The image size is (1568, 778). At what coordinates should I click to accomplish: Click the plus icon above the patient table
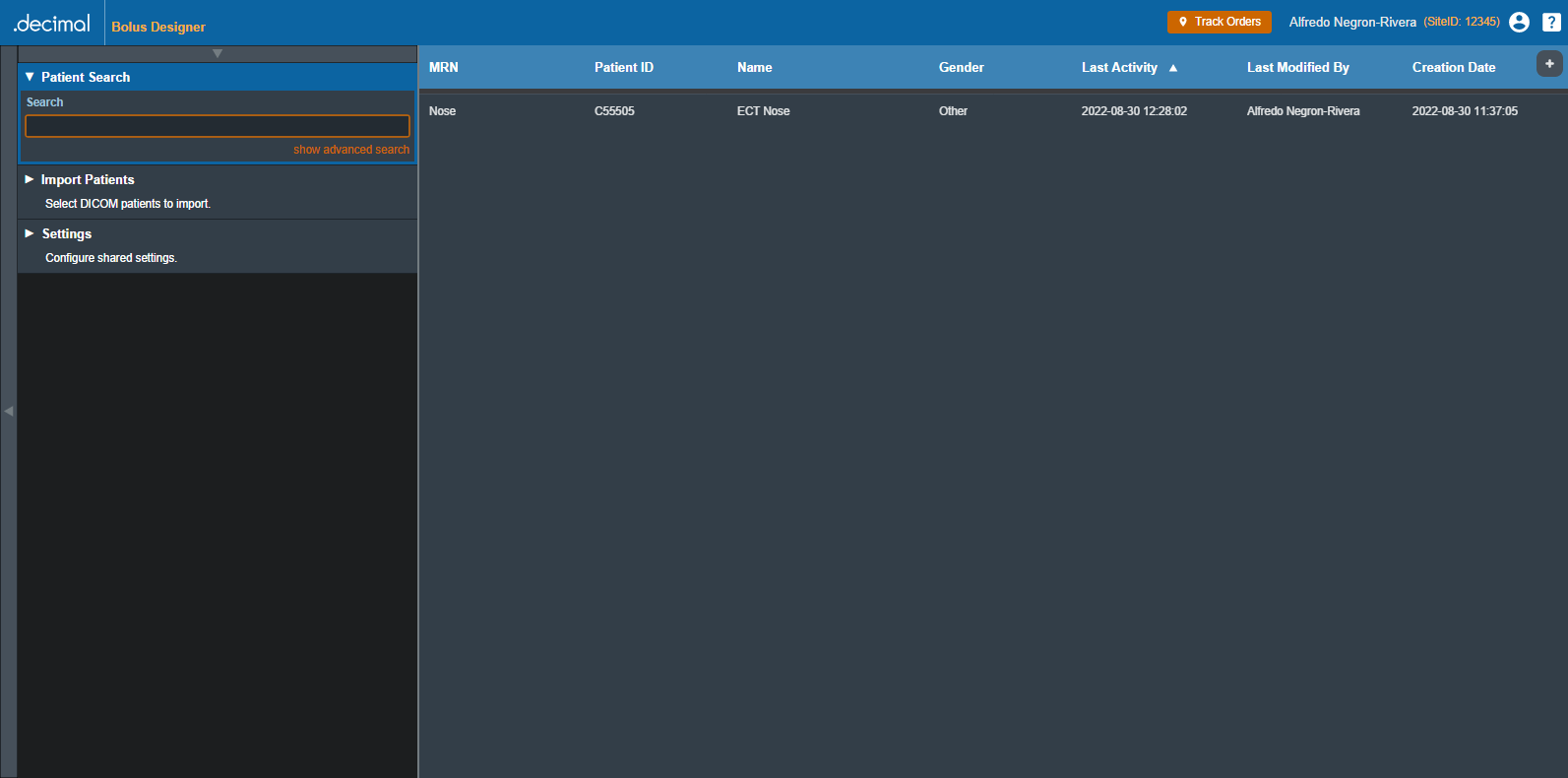click(1549, 63)
